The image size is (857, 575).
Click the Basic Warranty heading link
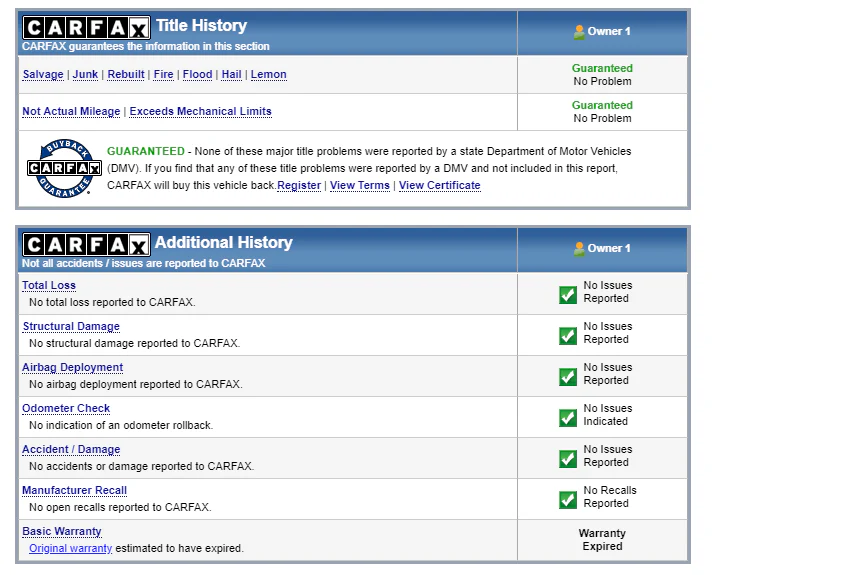coord(62,531)
